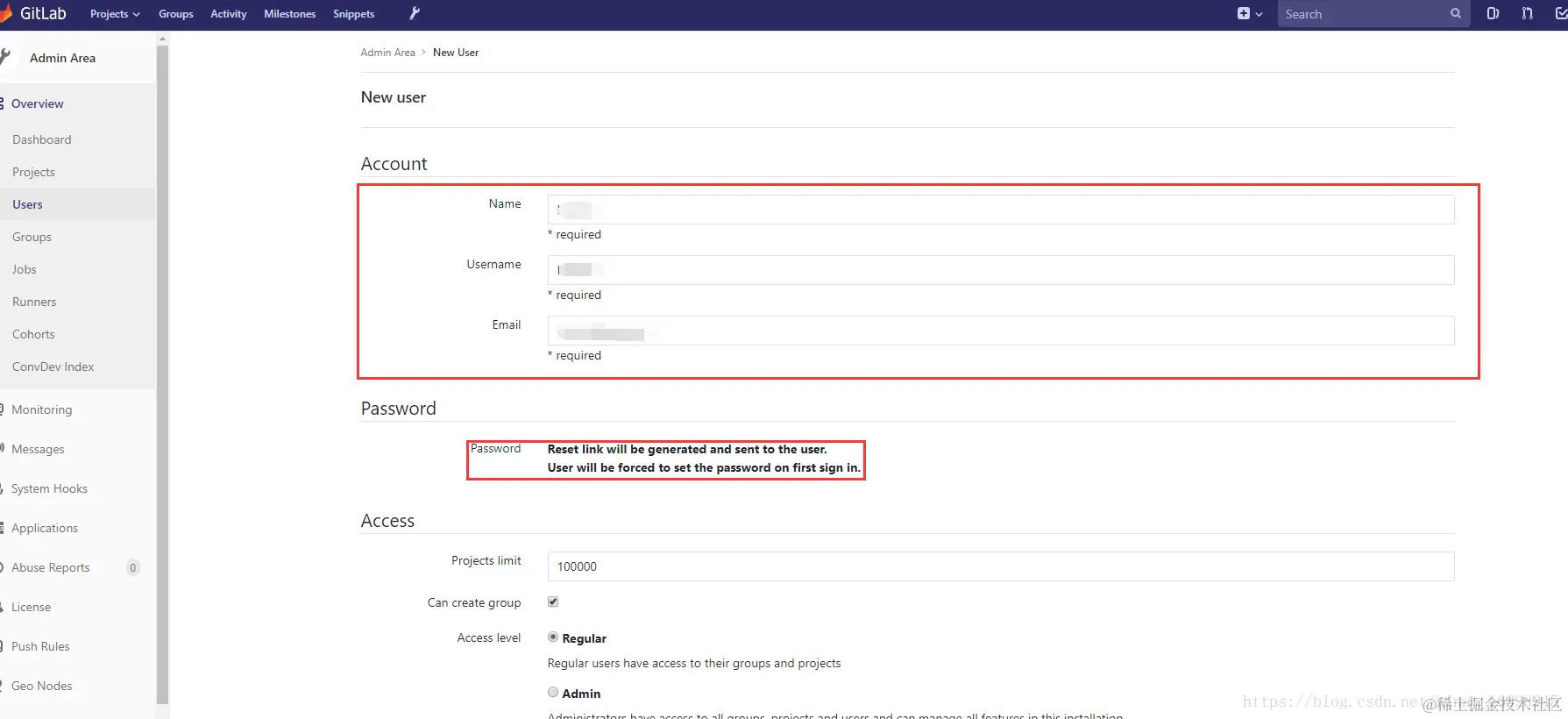Open Push Rules in the sidebar

click(x=40, y=646)
